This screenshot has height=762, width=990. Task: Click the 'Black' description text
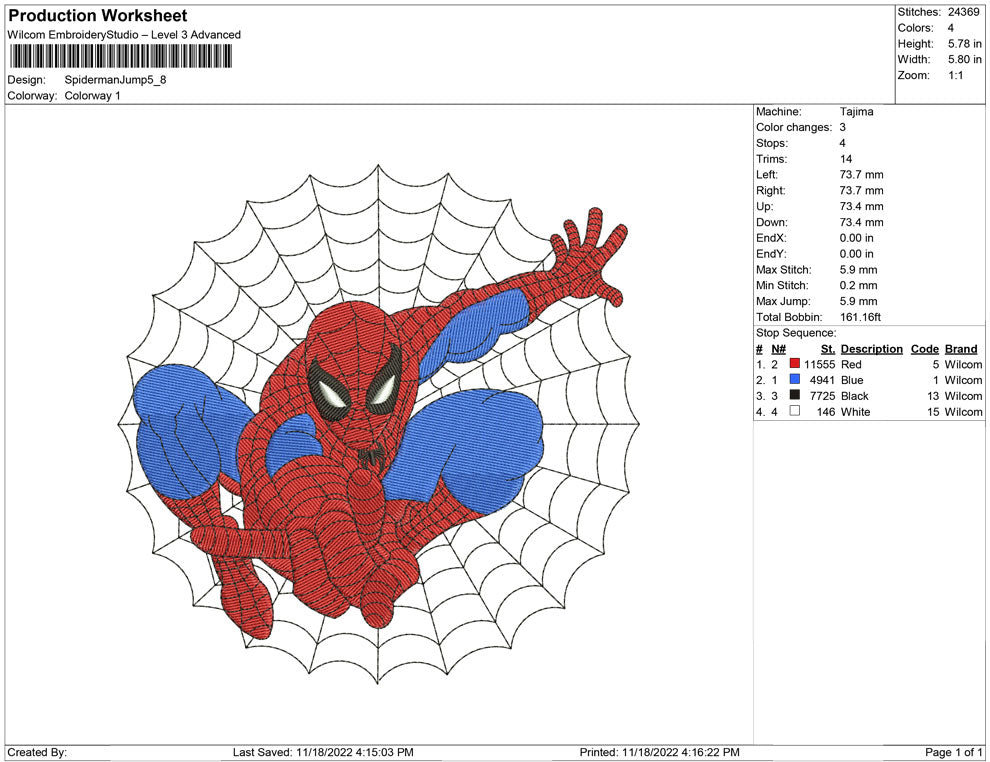pyautogui.click(x=855, y=396)
